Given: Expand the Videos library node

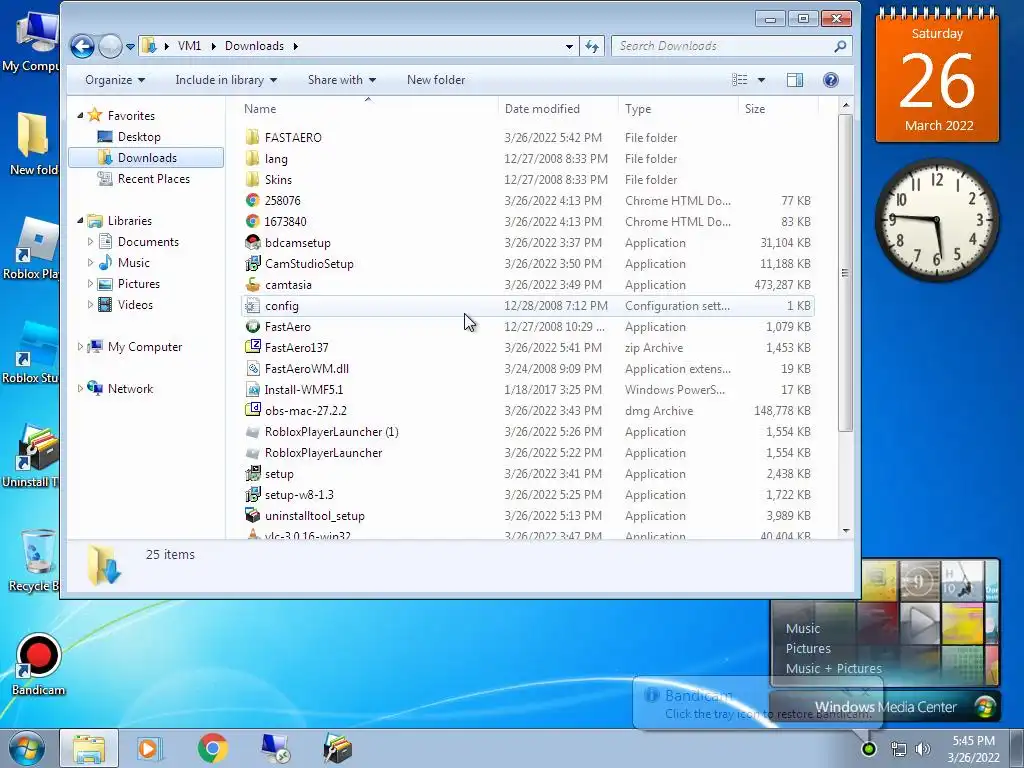Looking at the screenshot, I should tap(90, 304).
